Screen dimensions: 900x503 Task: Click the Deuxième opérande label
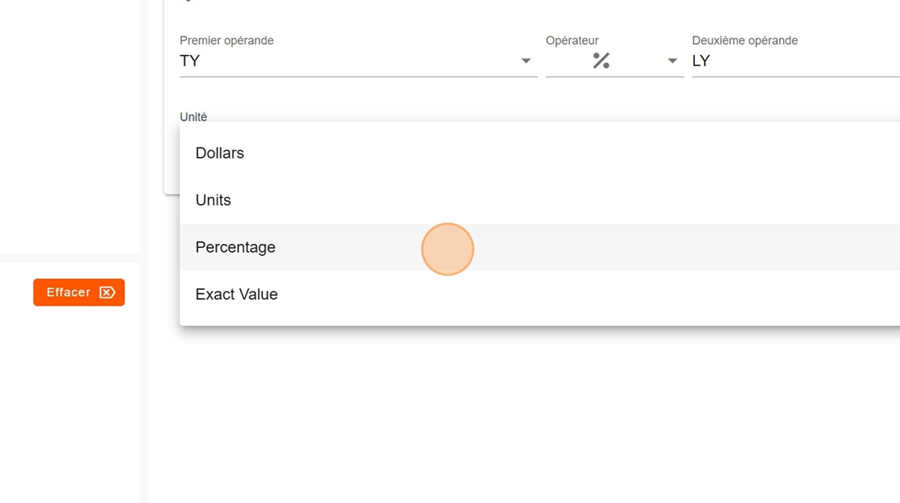pos(745,41)
